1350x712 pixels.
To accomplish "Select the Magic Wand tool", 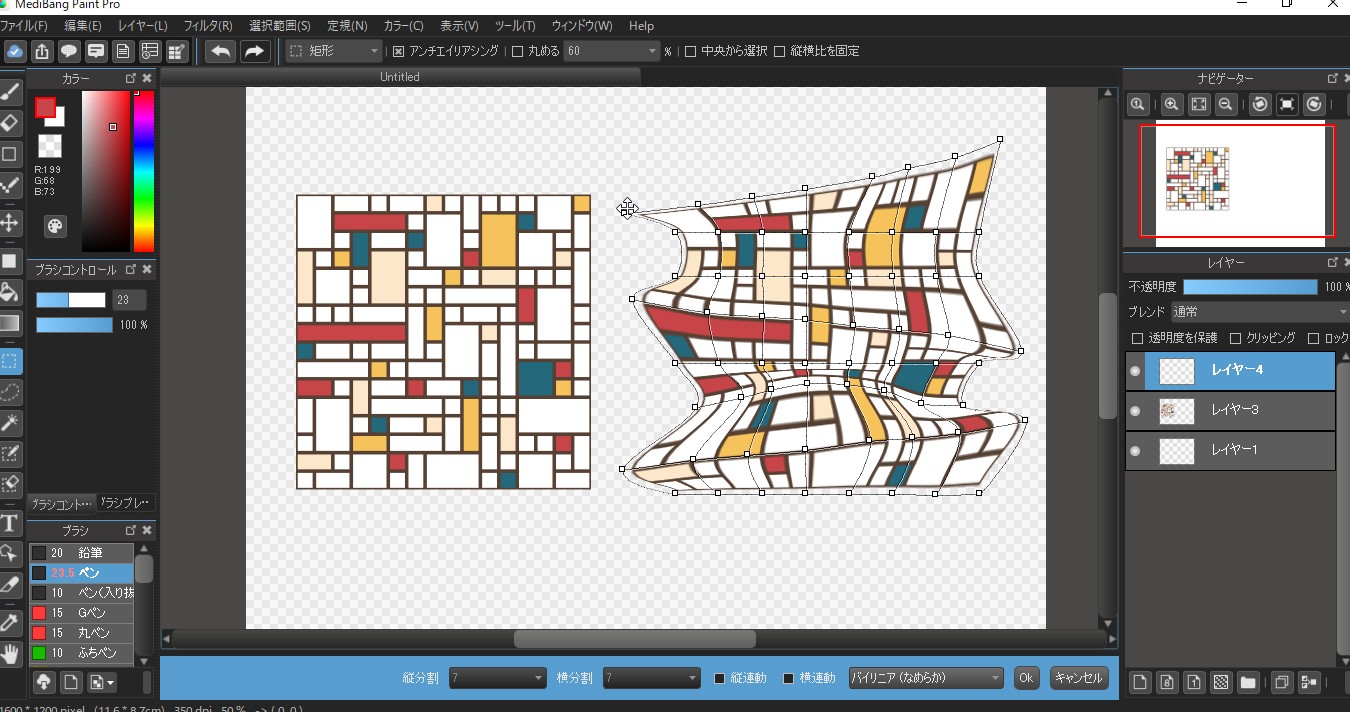I will (x=10, y=423).
